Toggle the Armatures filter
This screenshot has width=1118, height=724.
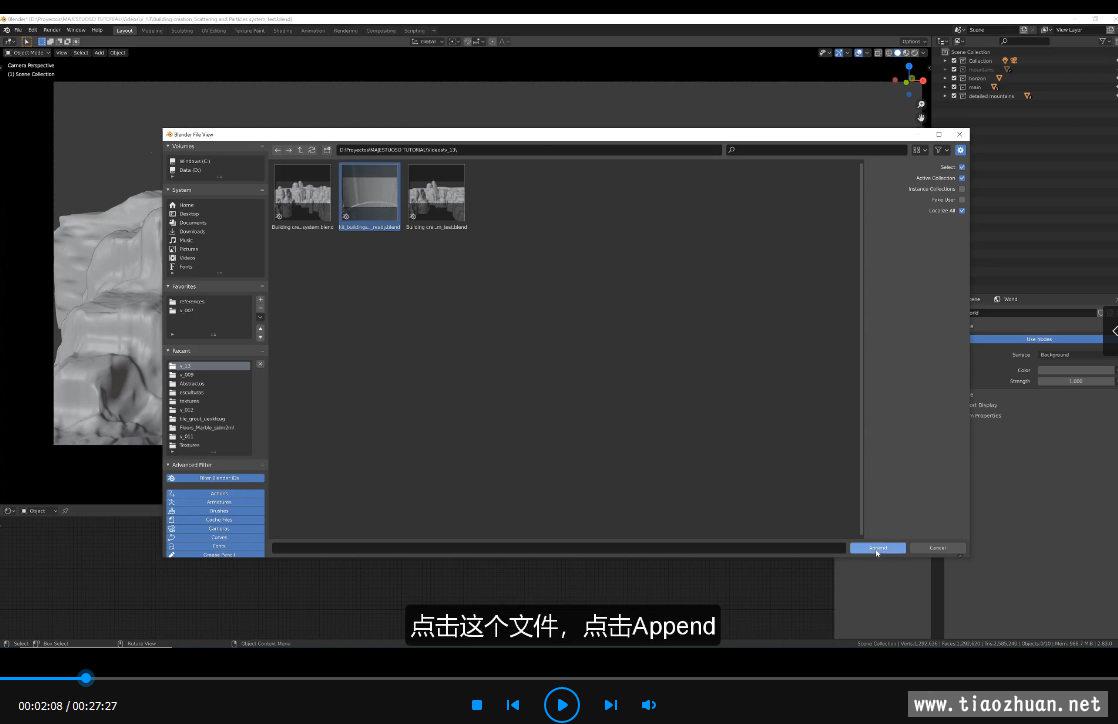[x=215, y=502]
